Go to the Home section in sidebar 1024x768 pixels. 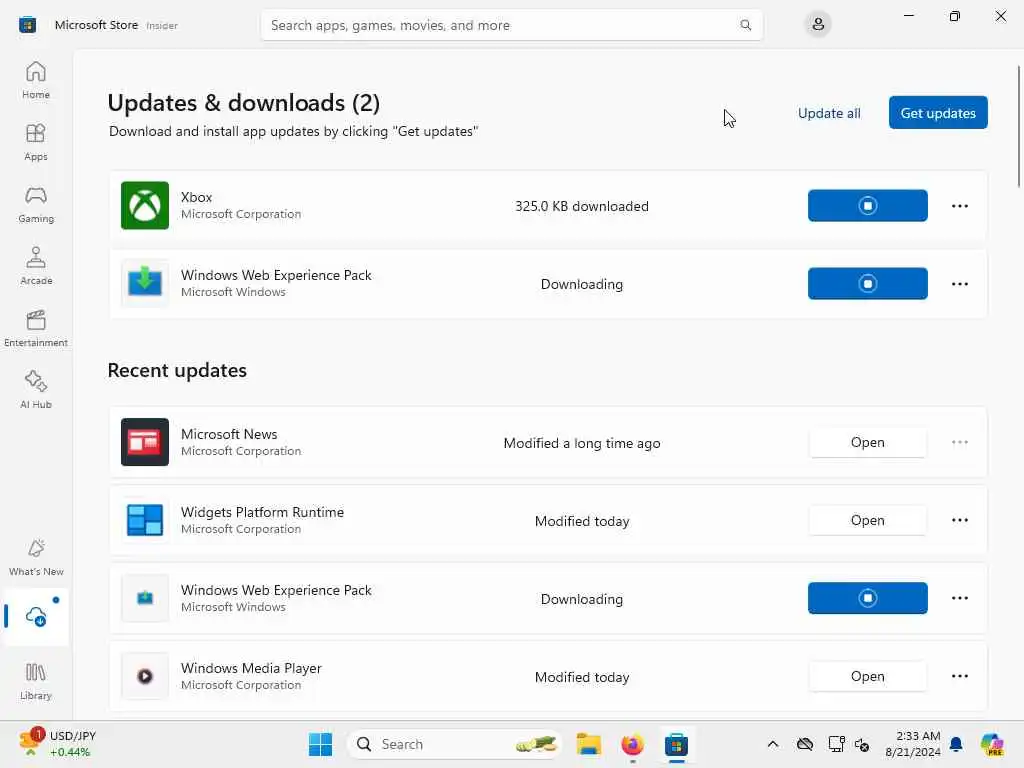coord(36,80)
